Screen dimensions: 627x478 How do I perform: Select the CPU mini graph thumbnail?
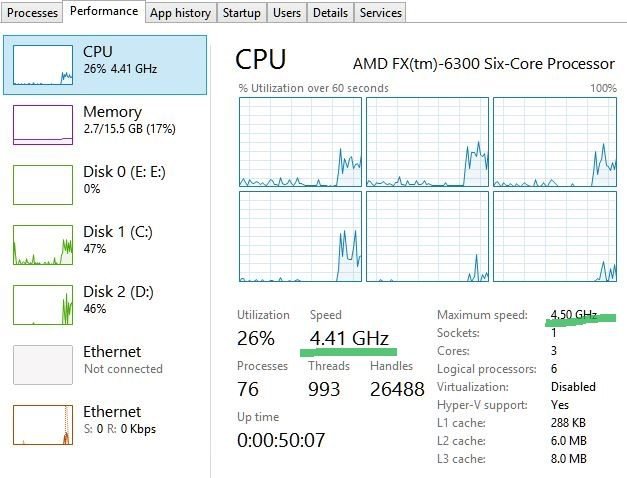click(x=42, y=64)
